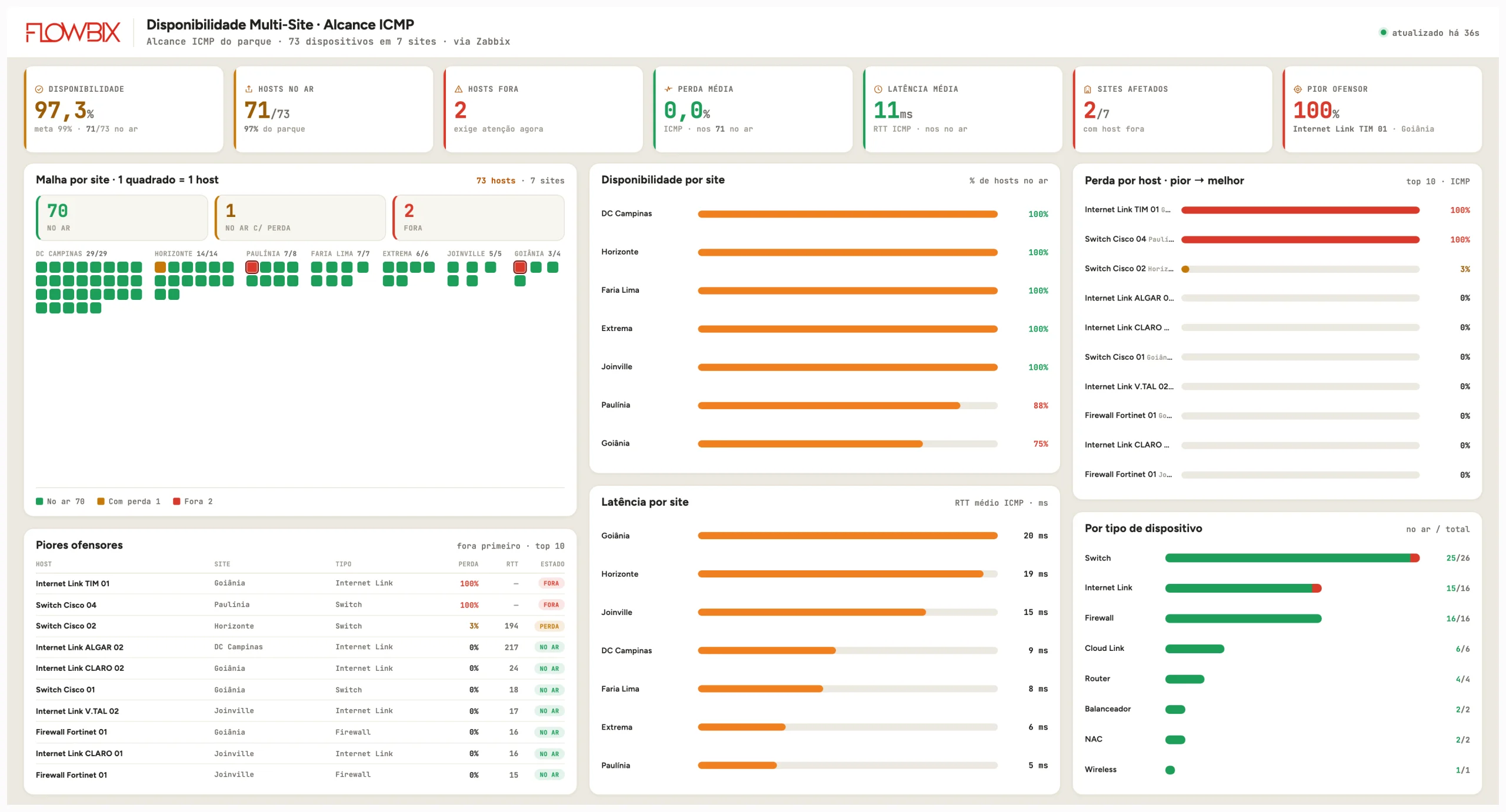Image resolution: width=1506 pixels, height=812 pixels.
Task: Click the RTT column header
Action: [x=512, y=564]
